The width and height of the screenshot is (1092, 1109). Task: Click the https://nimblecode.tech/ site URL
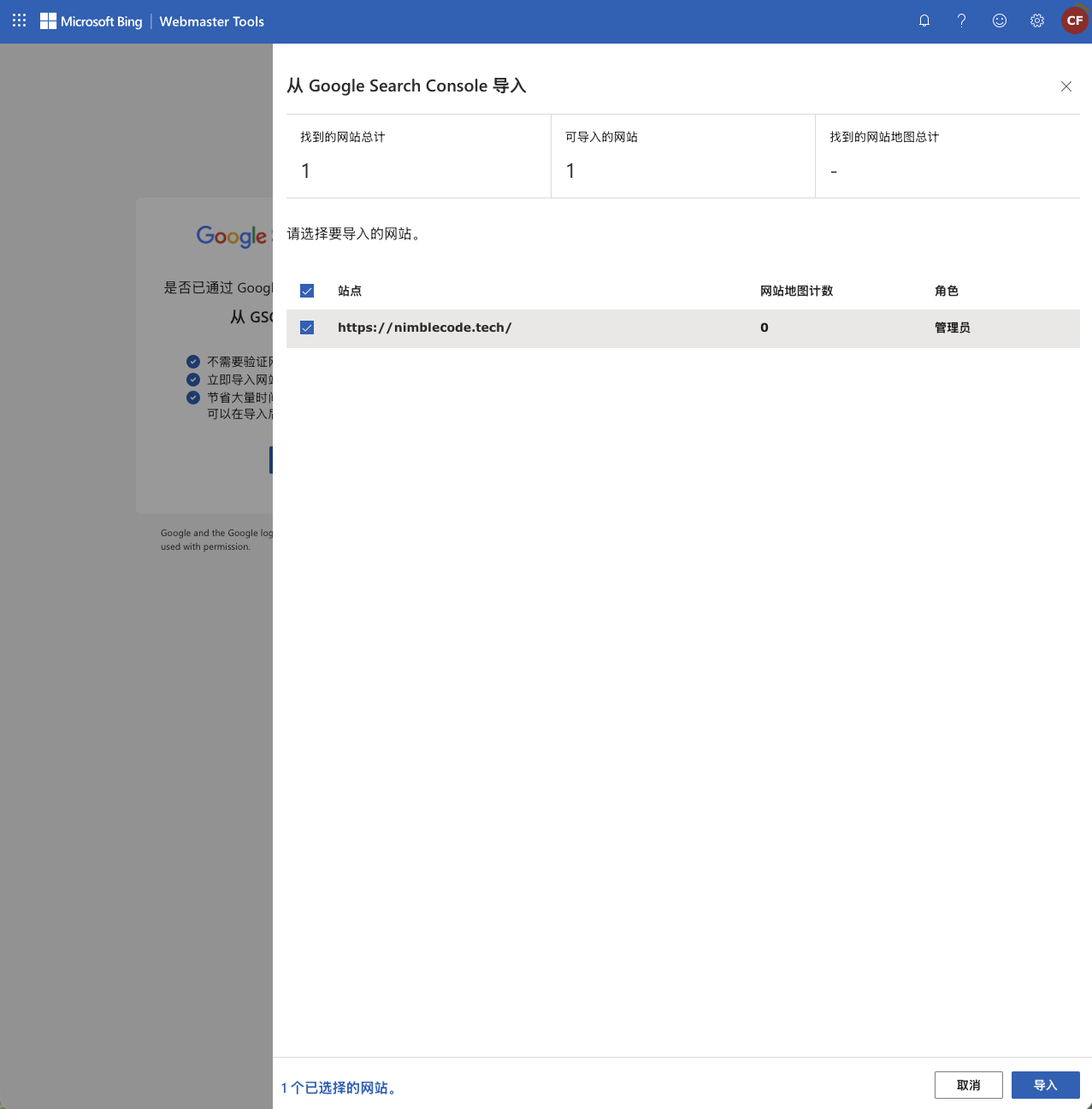424,327
